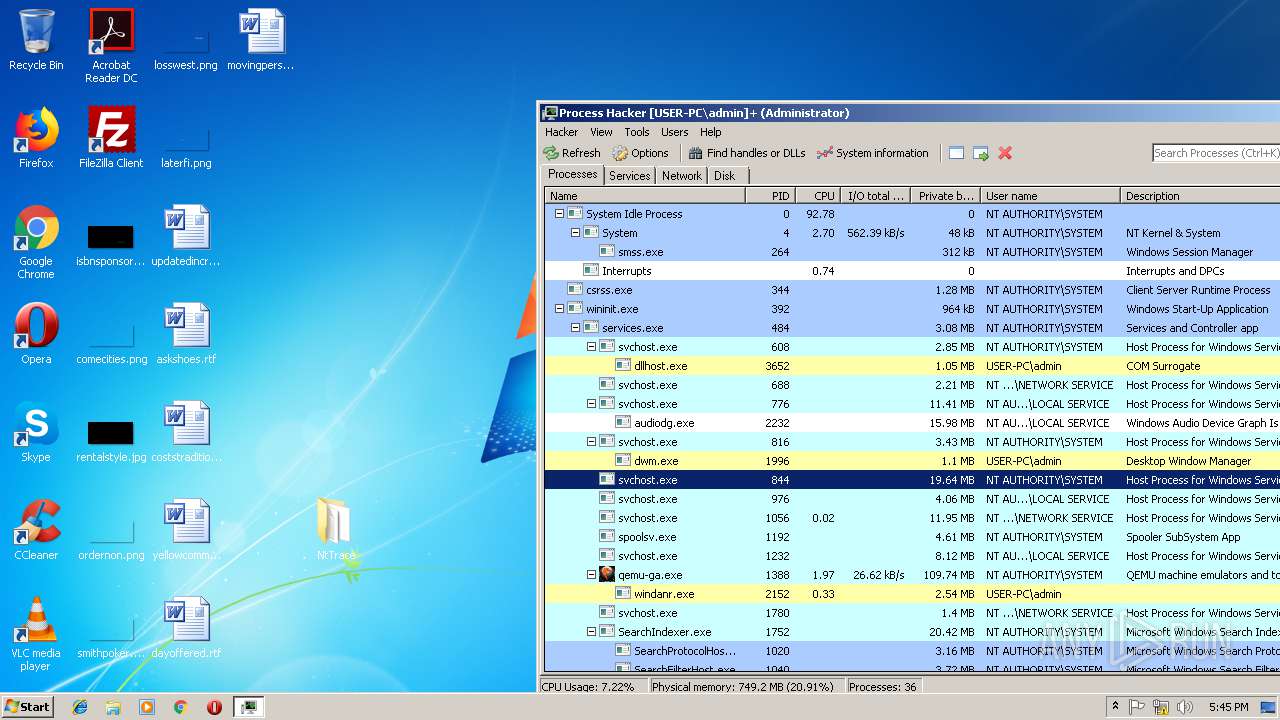The height and width of the screenshot is (720, 1280).
Task: Open the View menu
Action: [601, 132]
